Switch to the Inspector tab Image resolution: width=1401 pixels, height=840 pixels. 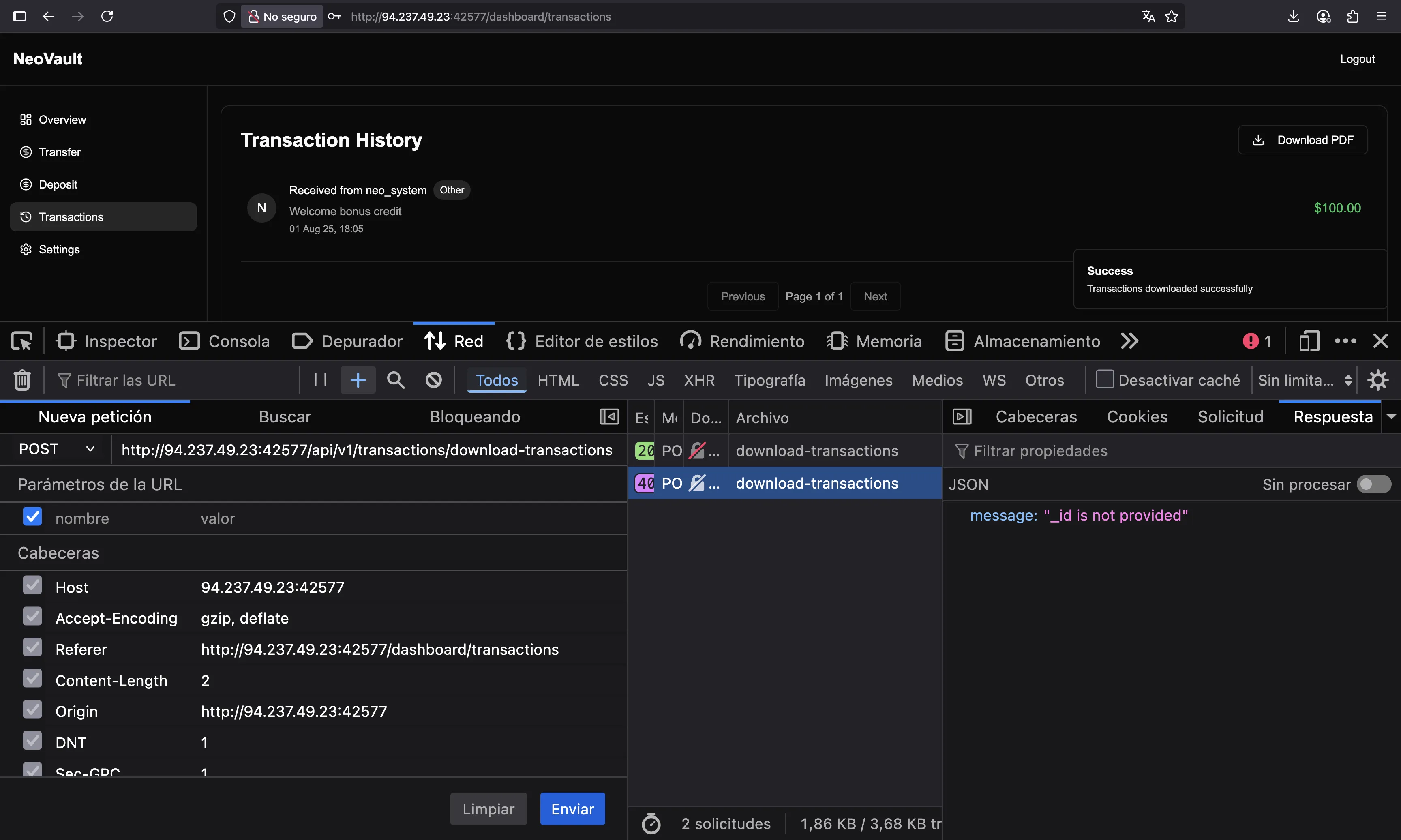tap(106, 341)
